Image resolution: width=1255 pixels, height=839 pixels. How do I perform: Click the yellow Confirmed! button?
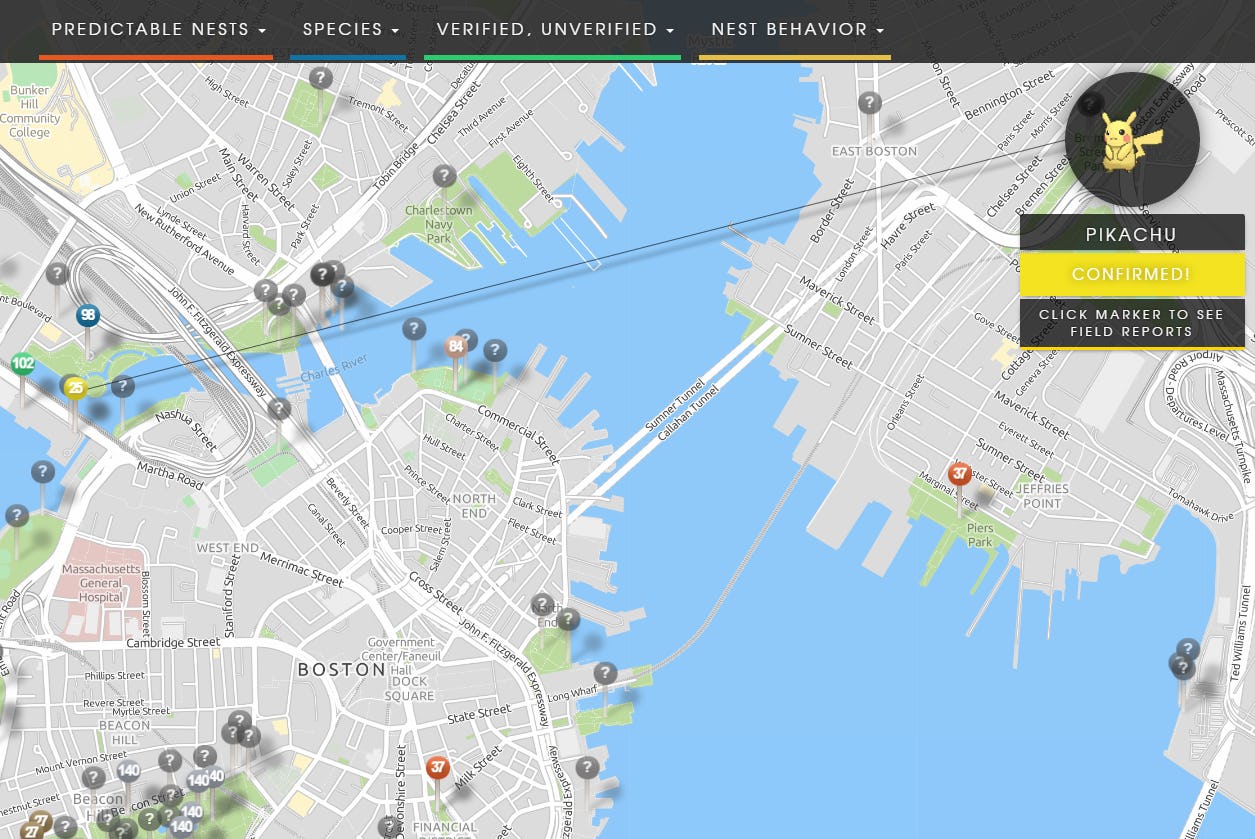tap(1131, 274)
